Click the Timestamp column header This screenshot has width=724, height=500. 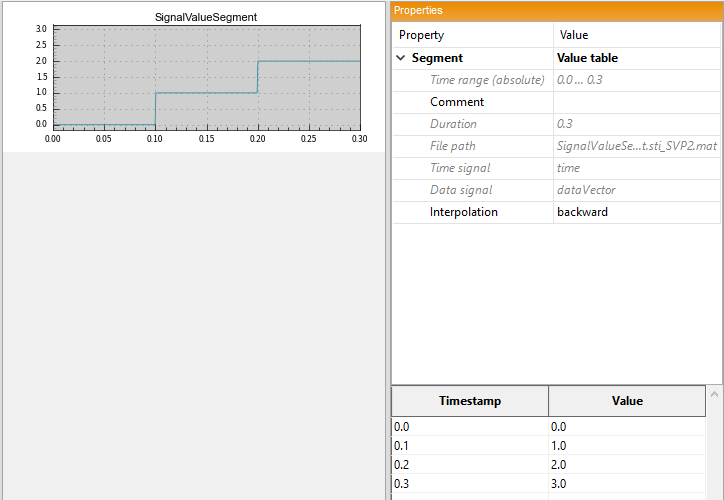470,401
